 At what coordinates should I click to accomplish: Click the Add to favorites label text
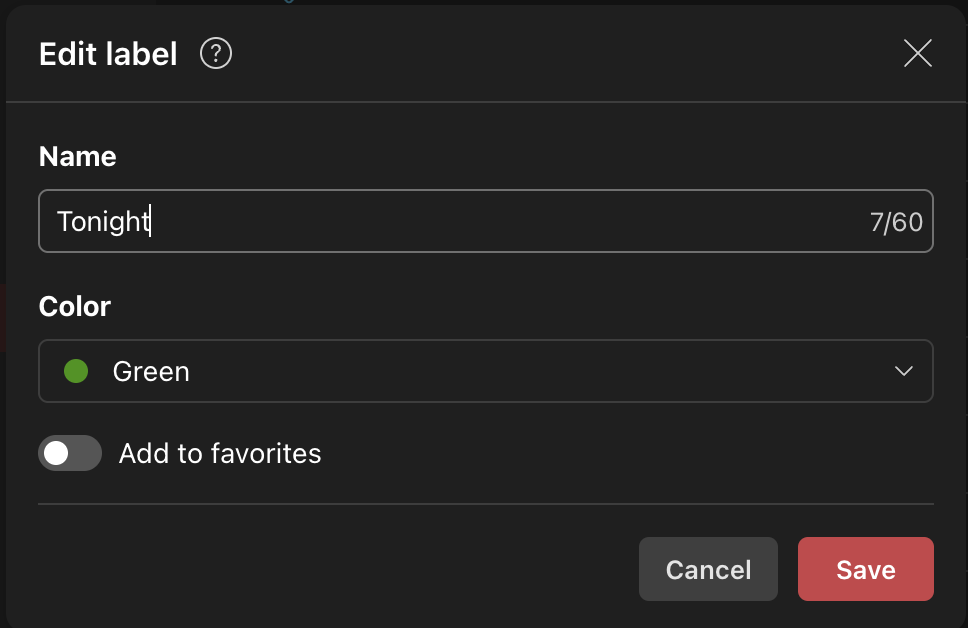(x=220, y=453)
